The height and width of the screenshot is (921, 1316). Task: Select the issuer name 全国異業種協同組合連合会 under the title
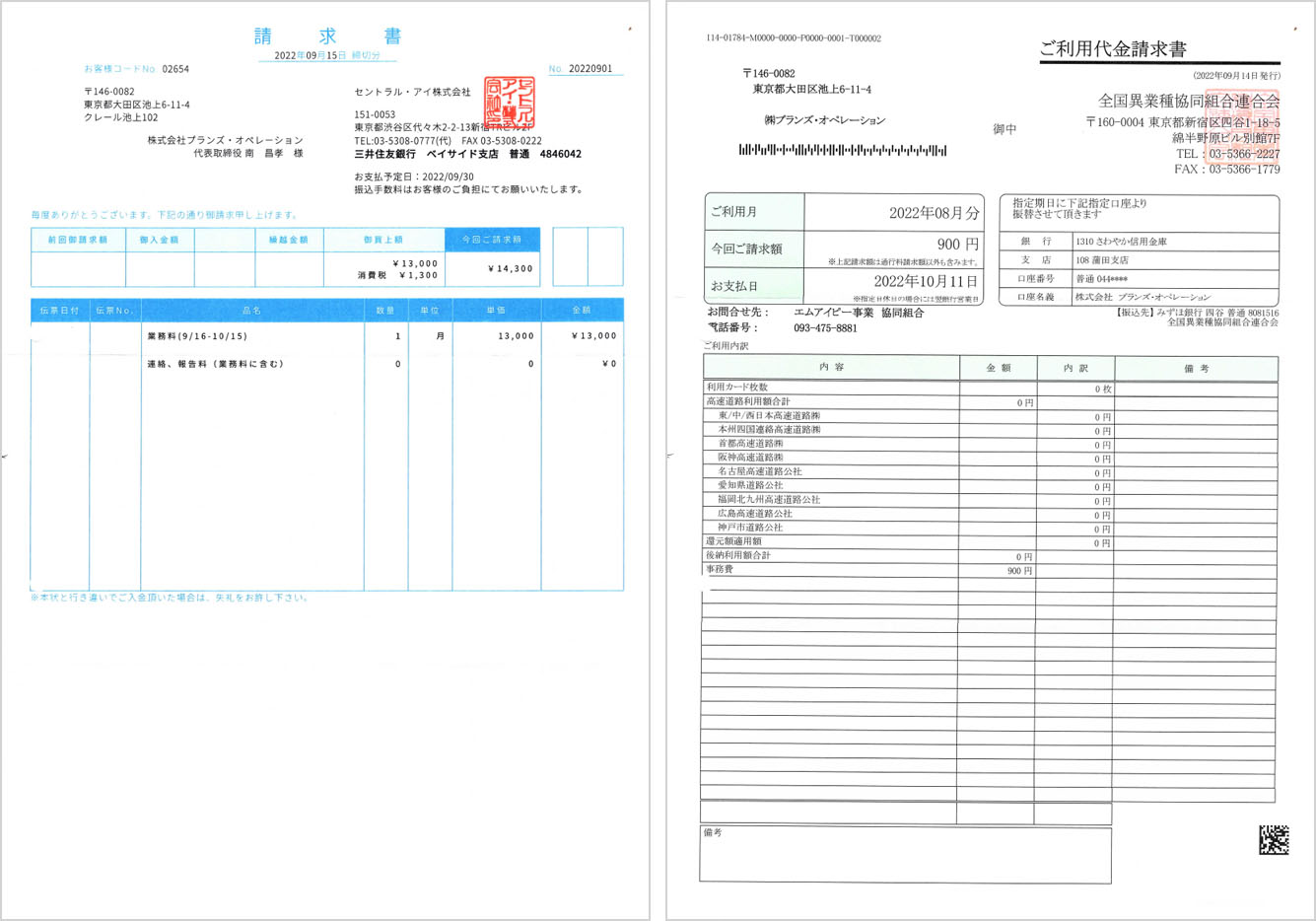tap(1189, 102)
